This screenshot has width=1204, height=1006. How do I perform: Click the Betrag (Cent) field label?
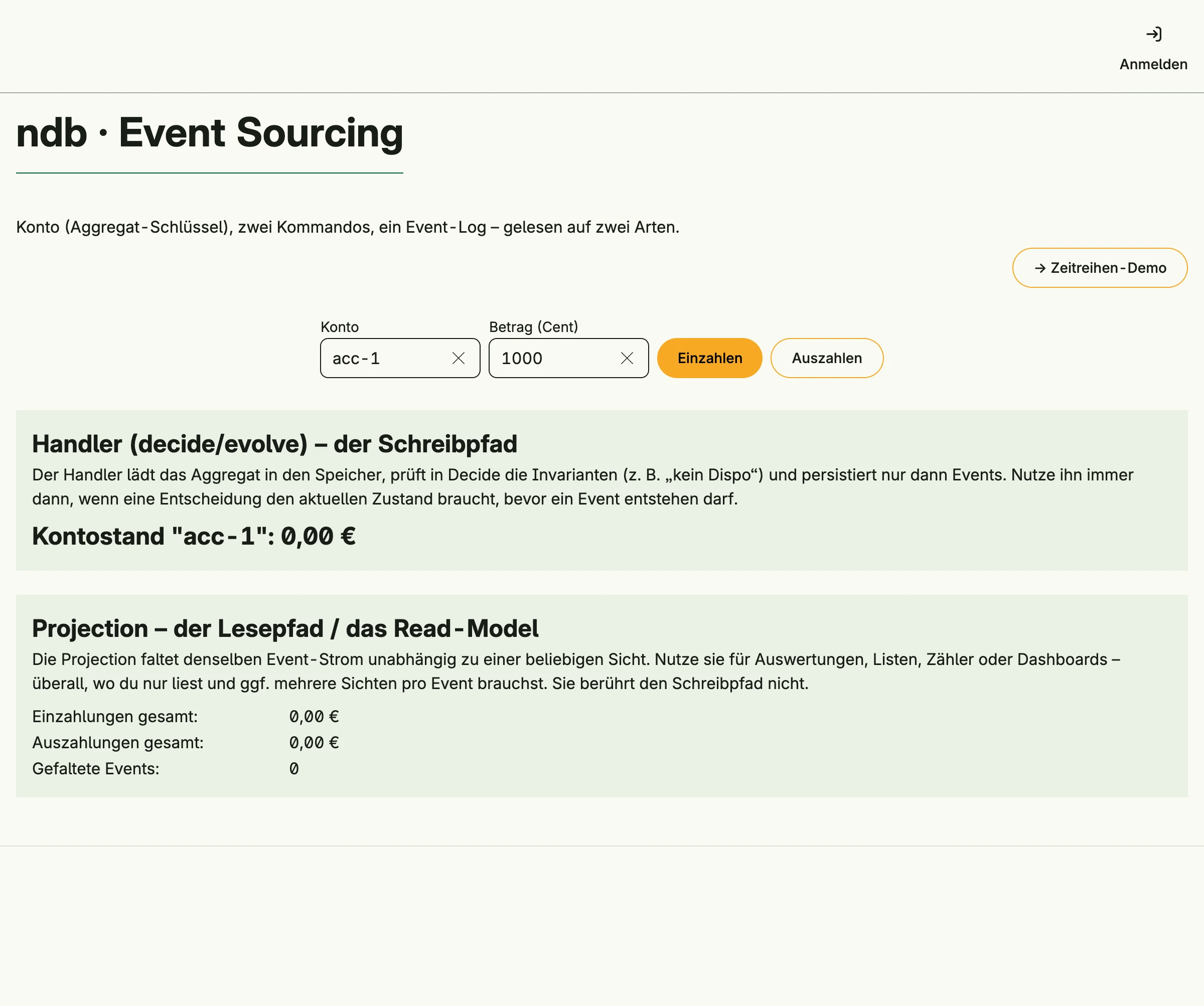click(533, 327)
